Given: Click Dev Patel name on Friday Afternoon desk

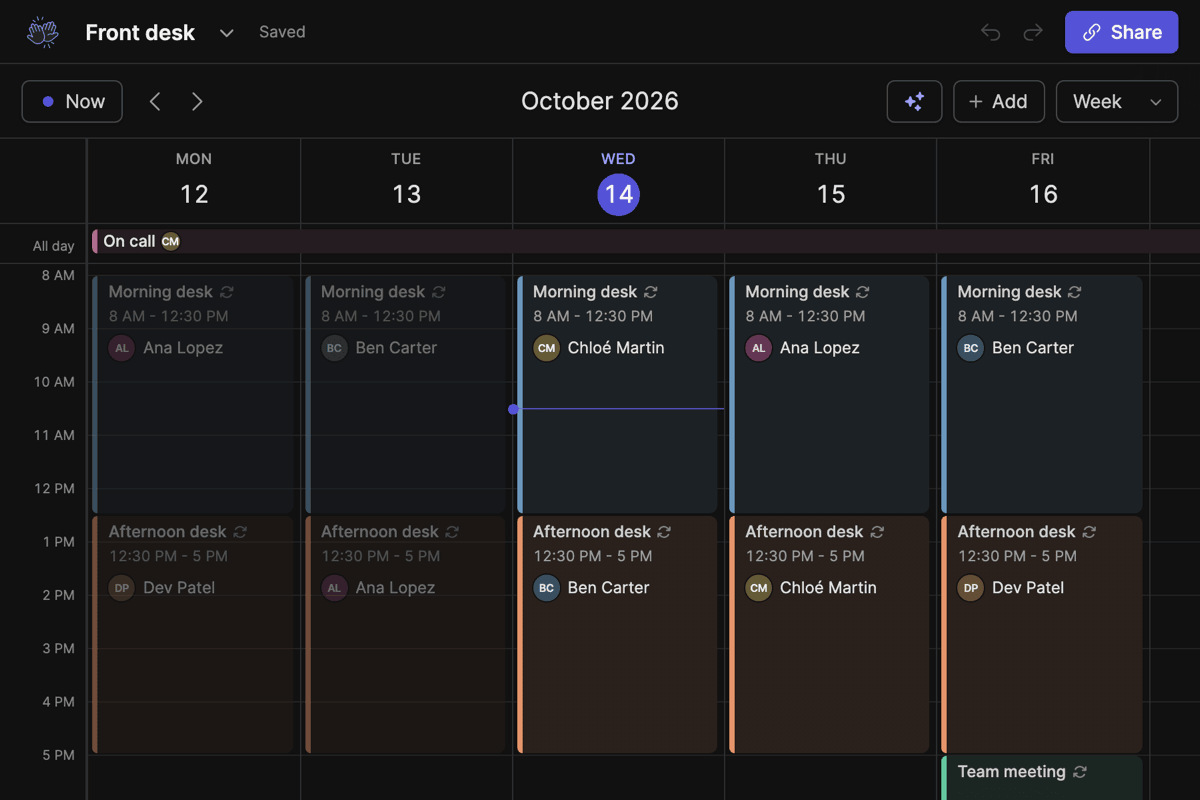Looking at the screenshot, I should point(1028,588).
